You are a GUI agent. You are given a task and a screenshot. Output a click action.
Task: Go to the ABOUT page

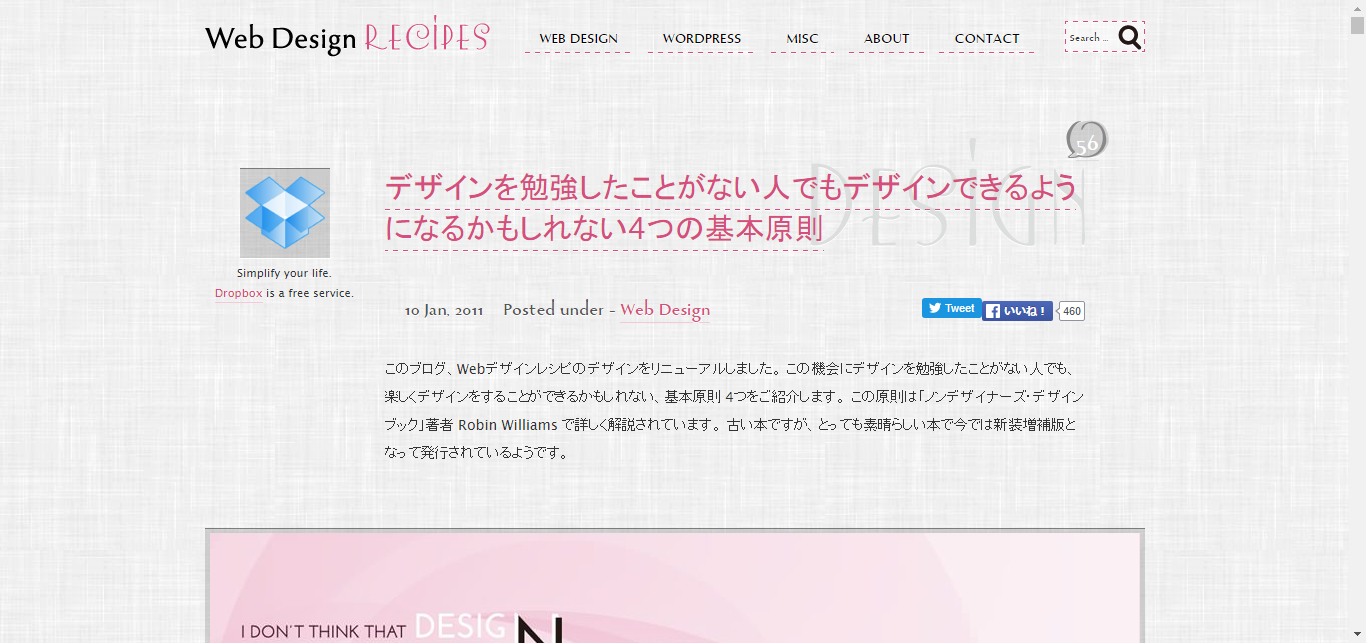[x=886, y=39]
